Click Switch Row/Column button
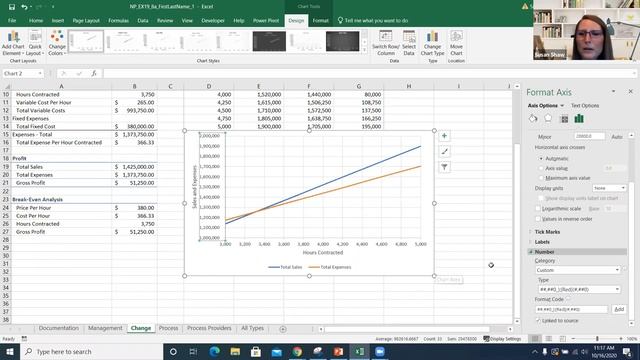 (386, 43)
